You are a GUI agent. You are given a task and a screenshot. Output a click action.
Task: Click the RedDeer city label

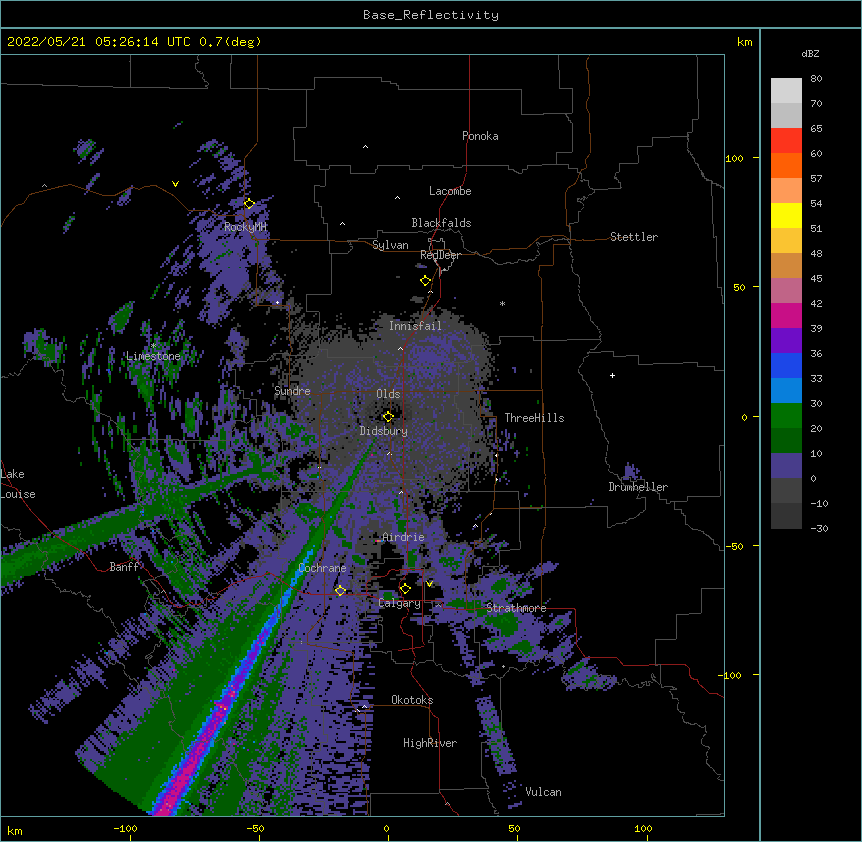pyautogui.click(x=440, y=255)
